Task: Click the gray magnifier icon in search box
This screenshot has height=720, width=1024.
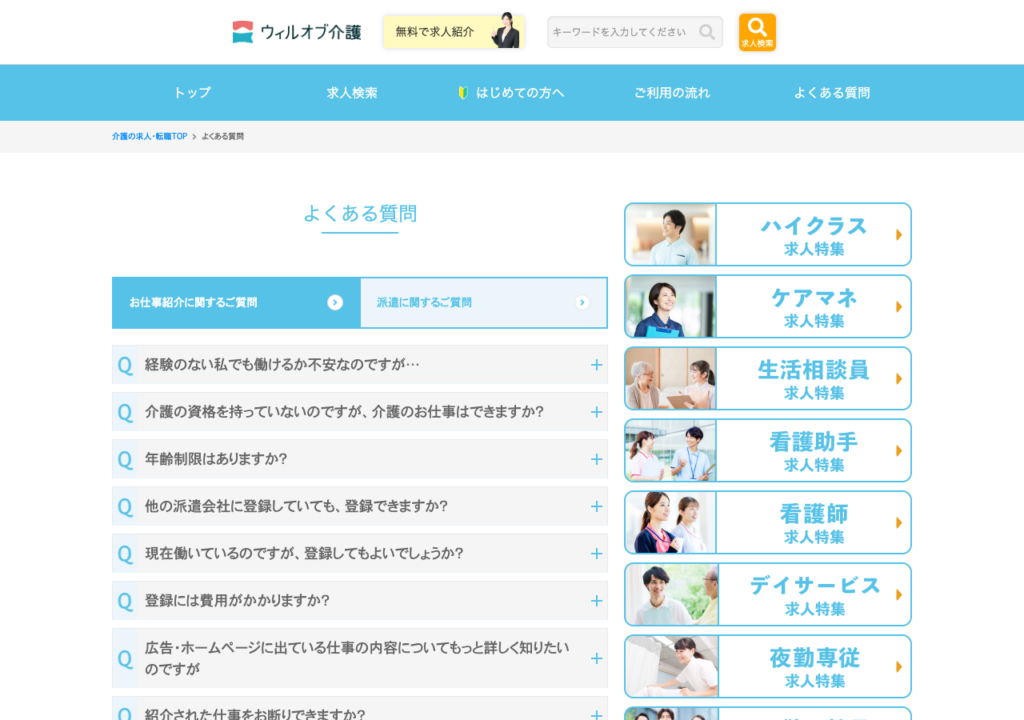Action: tap(707, 32)
